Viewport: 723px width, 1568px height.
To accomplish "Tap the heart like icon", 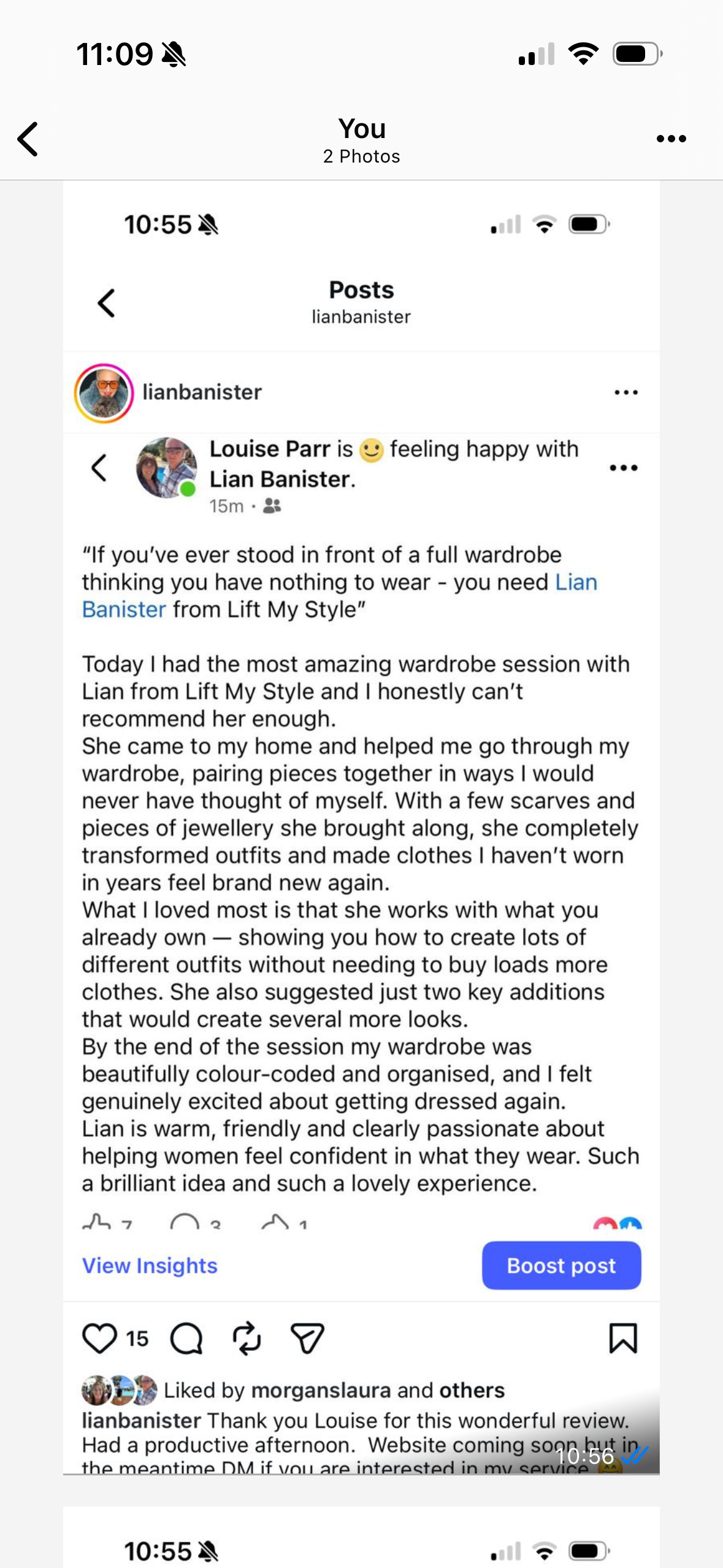I will coord(99,1338).
